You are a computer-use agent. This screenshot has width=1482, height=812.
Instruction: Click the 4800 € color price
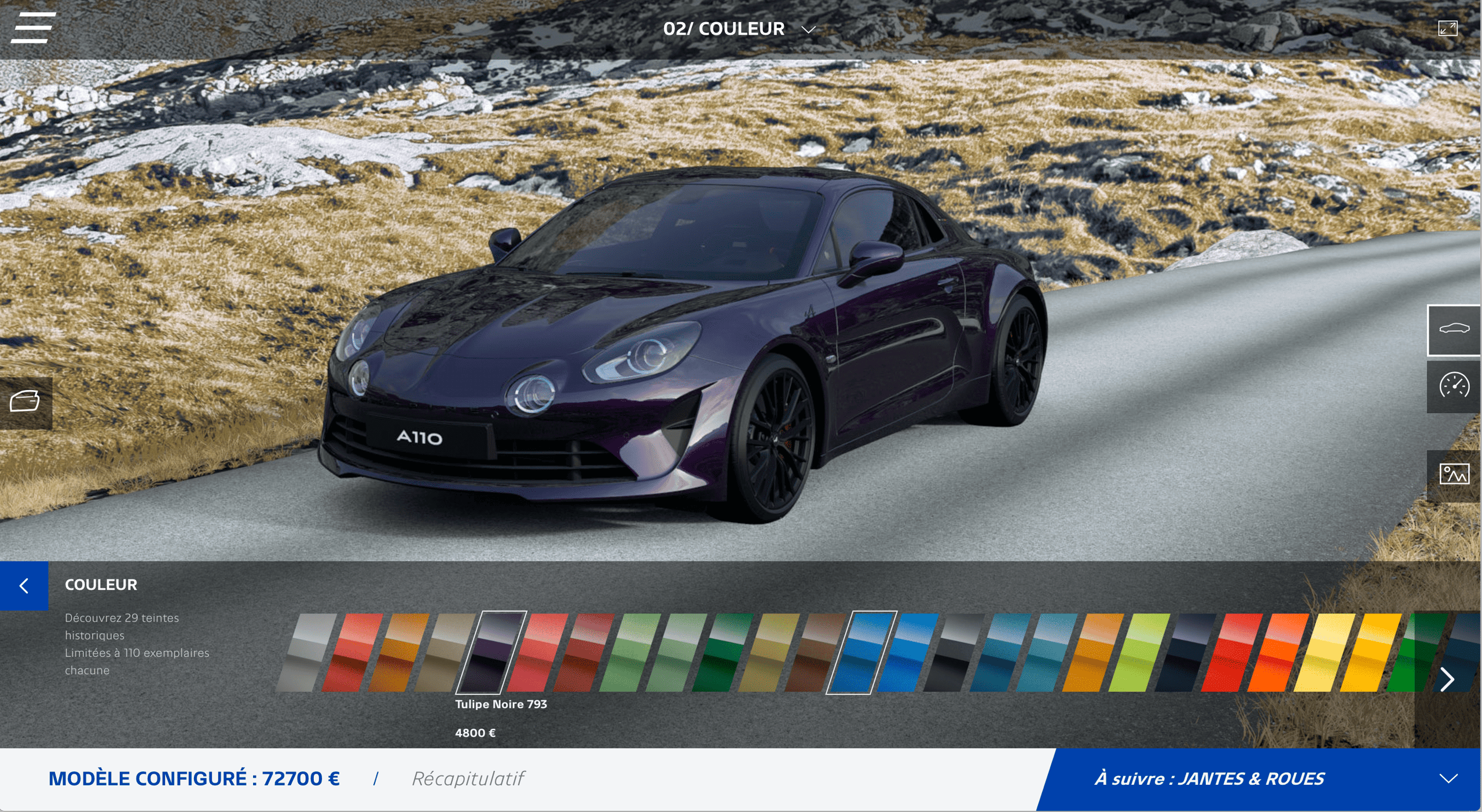(475, 733)
